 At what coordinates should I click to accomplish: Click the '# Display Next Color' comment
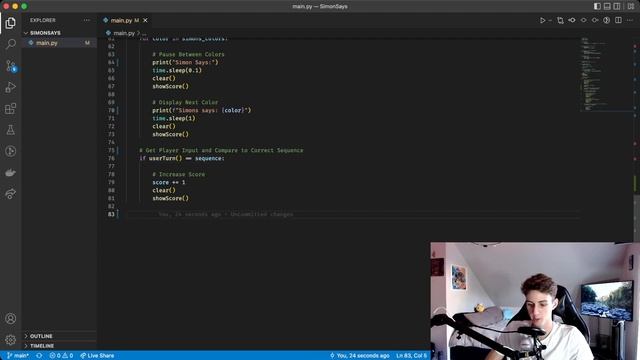(185, 102)
